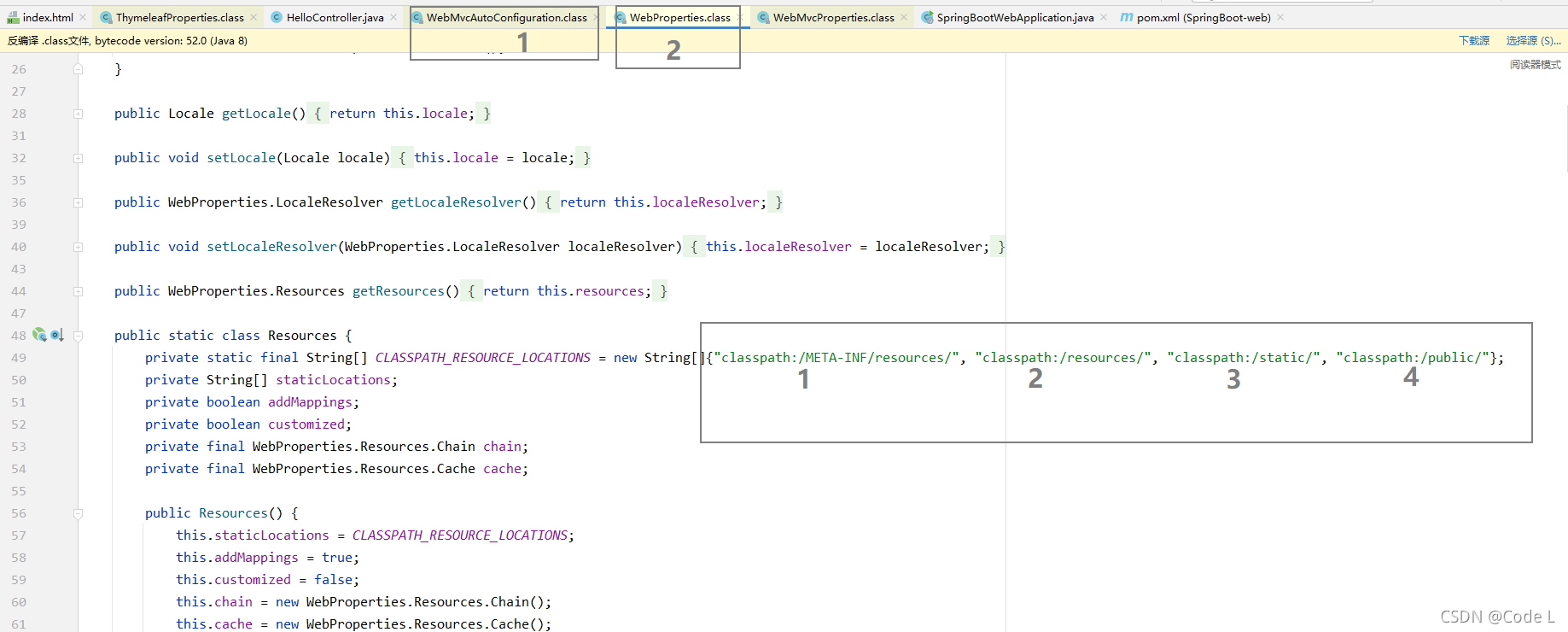Click the implemented-by gutter icon on line 48
Viewport: 1568px width, 632px height.
click(56, 335)
